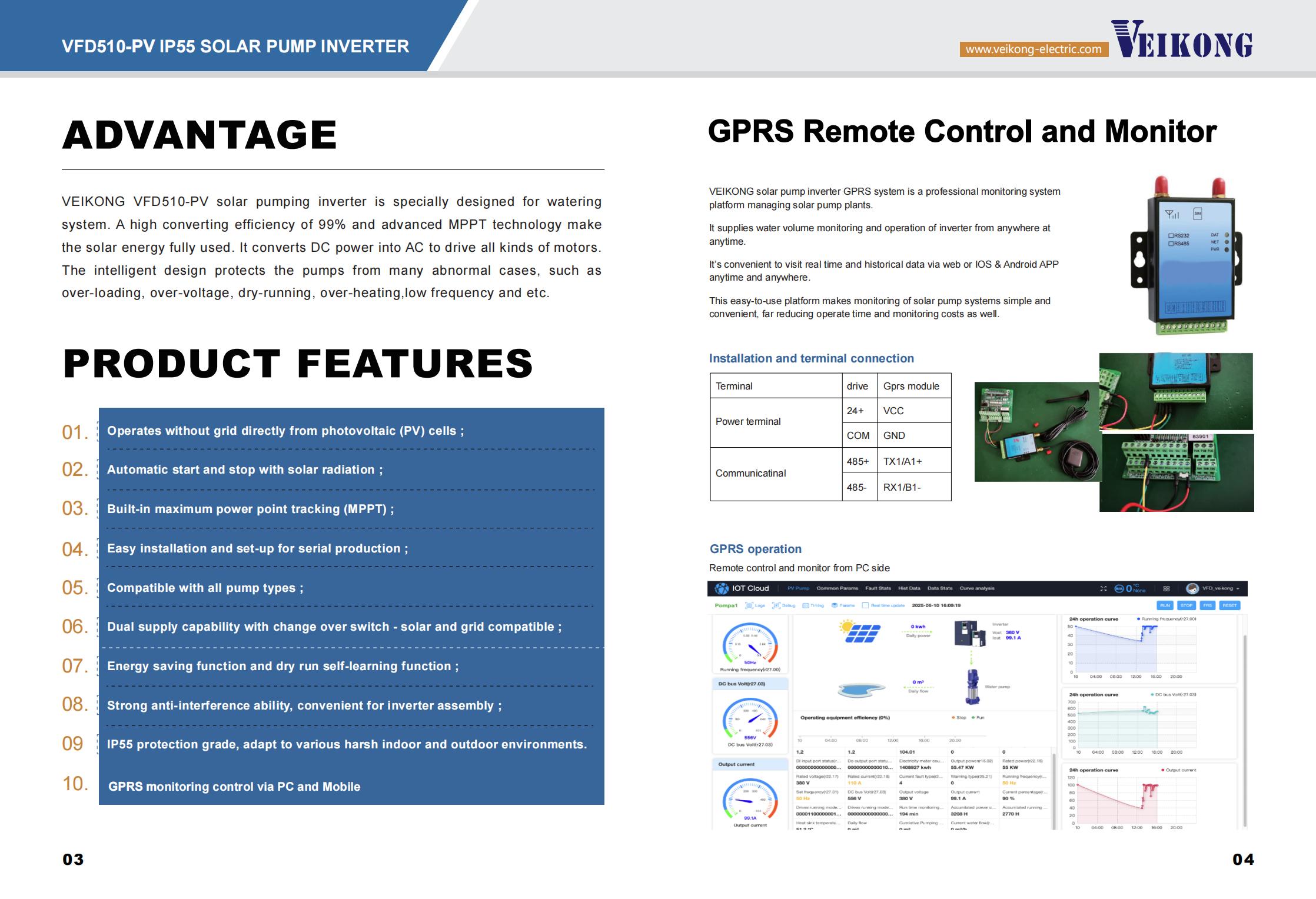Click the GPRS module device photo
The image size is (1316, 899).
coord(1187,255)
